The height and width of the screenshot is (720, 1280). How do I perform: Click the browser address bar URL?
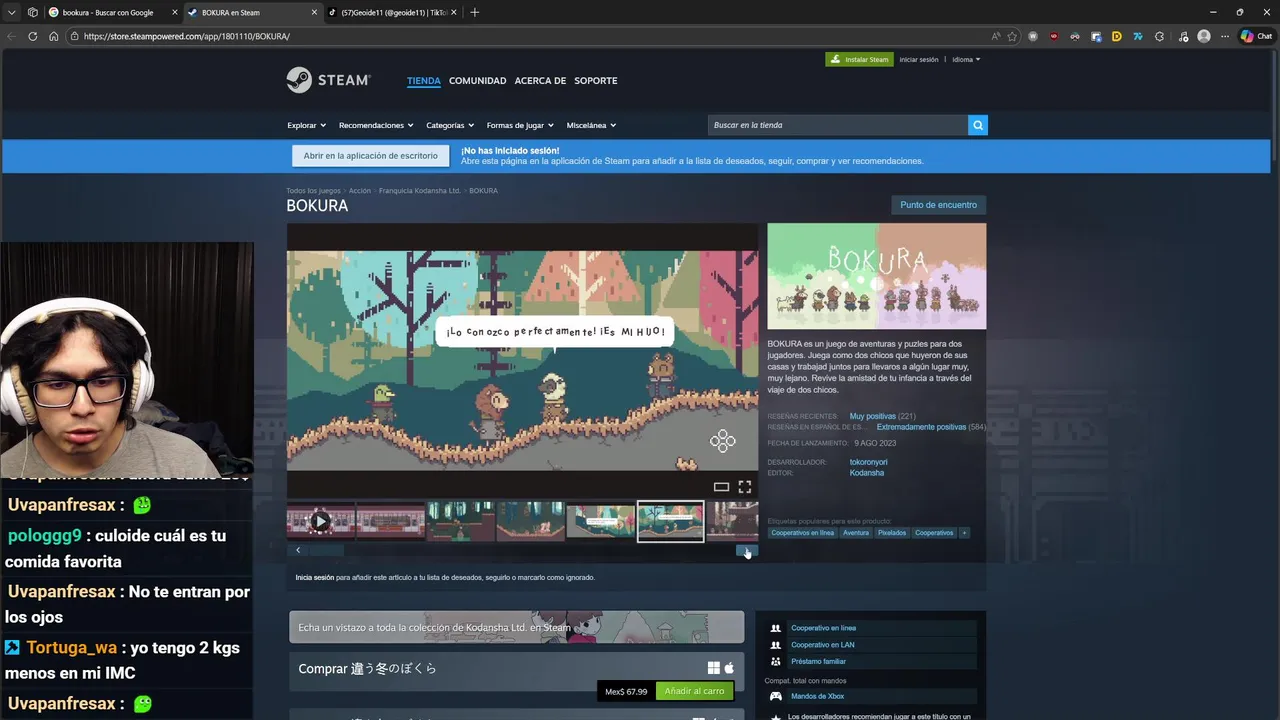click(x=187, y=36)
